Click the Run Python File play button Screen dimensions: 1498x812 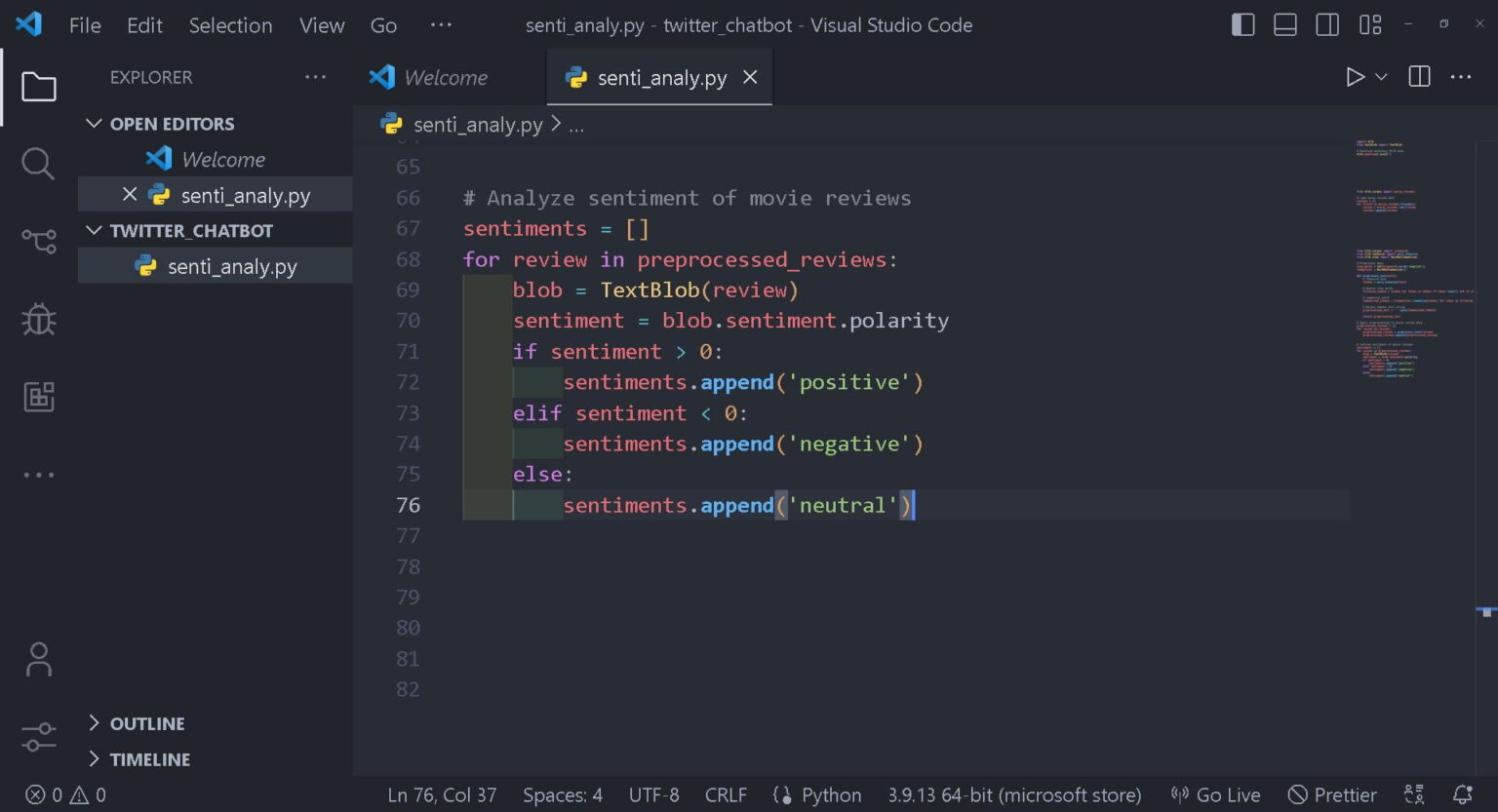coord(1354,77)
